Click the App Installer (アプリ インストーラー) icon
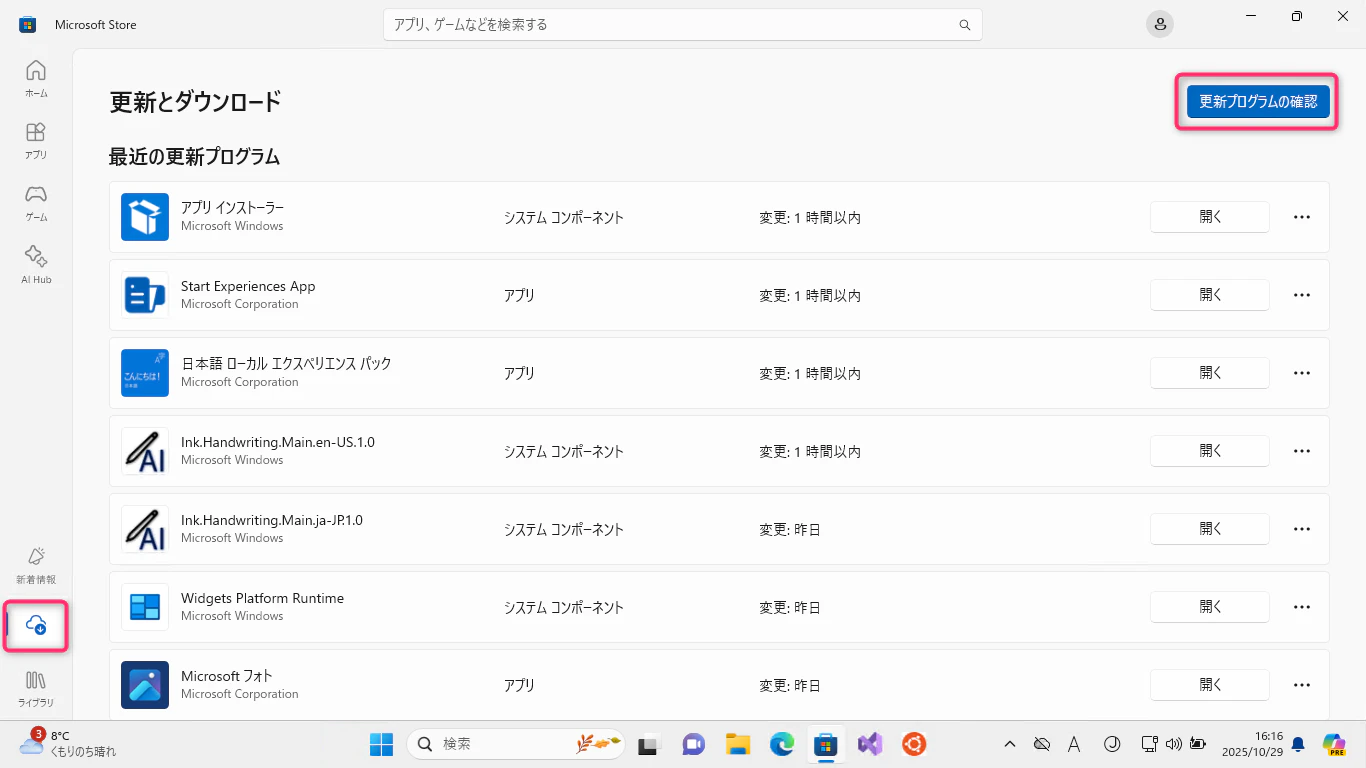 point(145,217)
